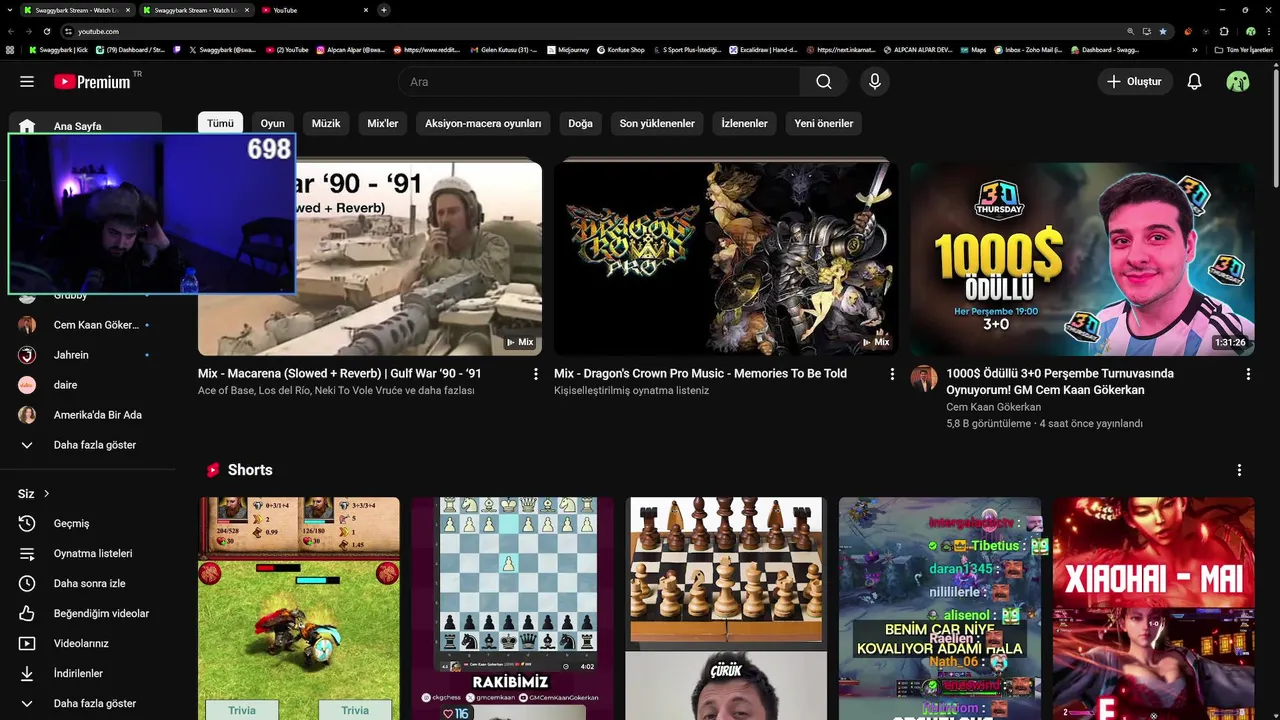
Task: Open the RAKİBİMİZ chess Short
Action: [x=512, y=608]
